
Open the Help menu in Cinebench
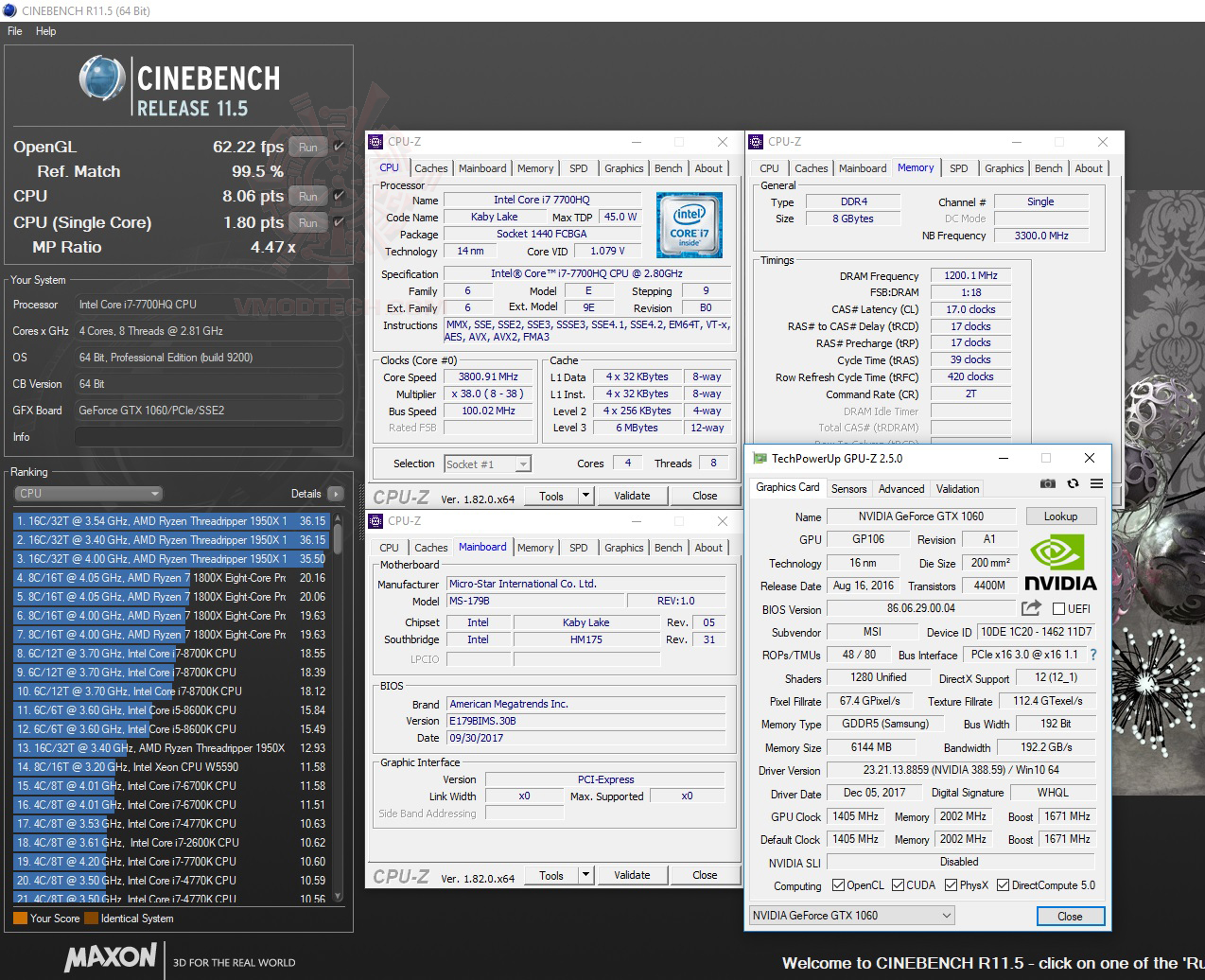coord(46,31)
